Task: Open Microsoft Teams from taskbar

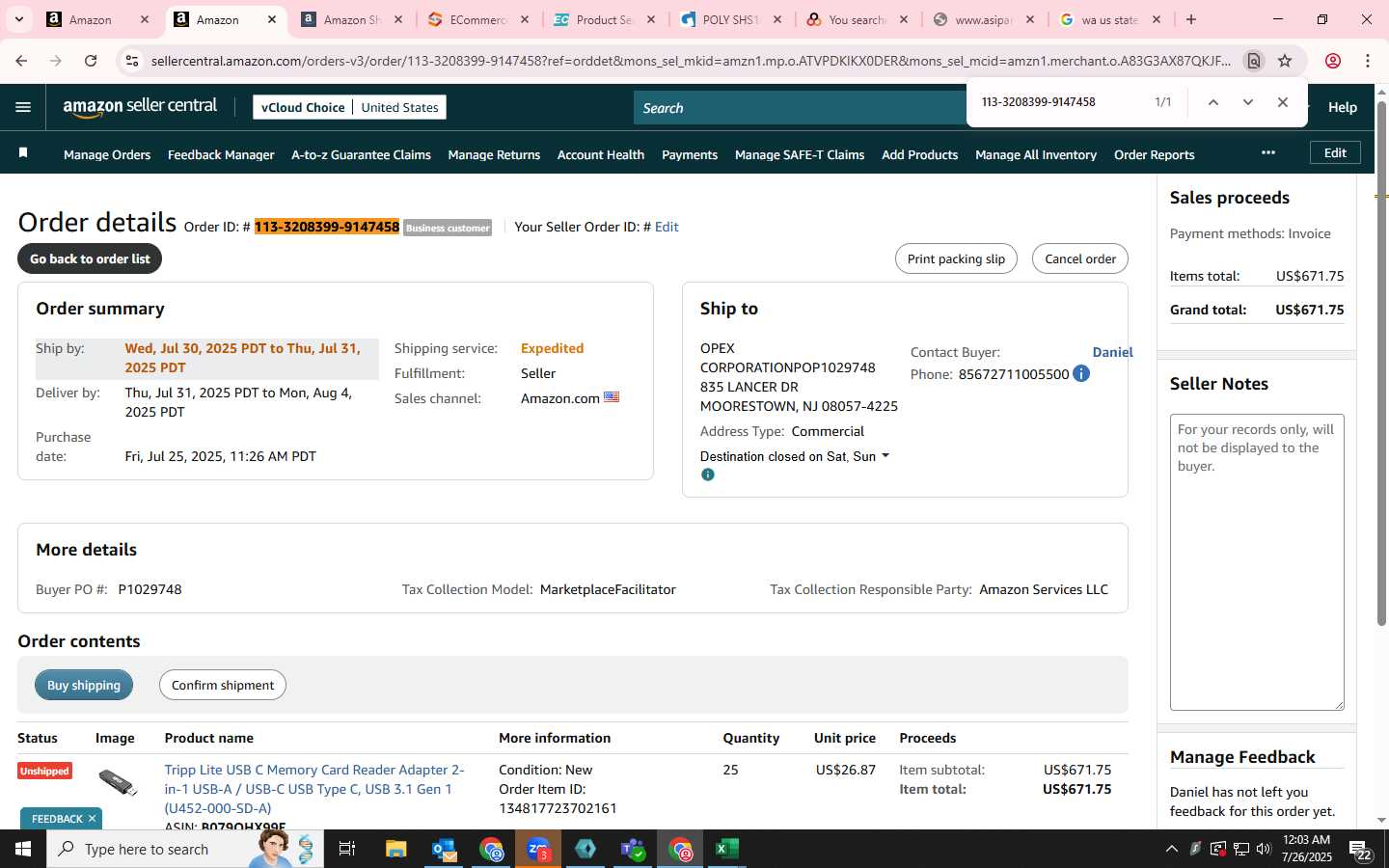Action: (x=633, y=849)
